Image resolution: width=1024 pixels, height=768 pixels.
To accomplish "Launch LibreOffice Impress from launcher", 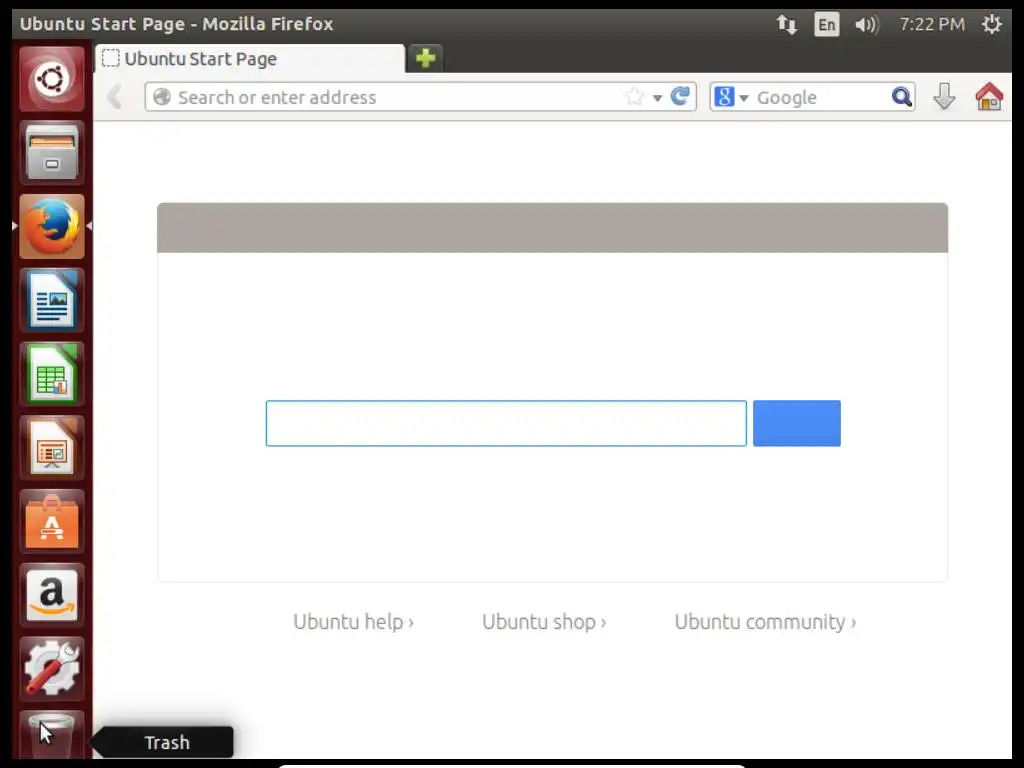I will click(52, 448).
